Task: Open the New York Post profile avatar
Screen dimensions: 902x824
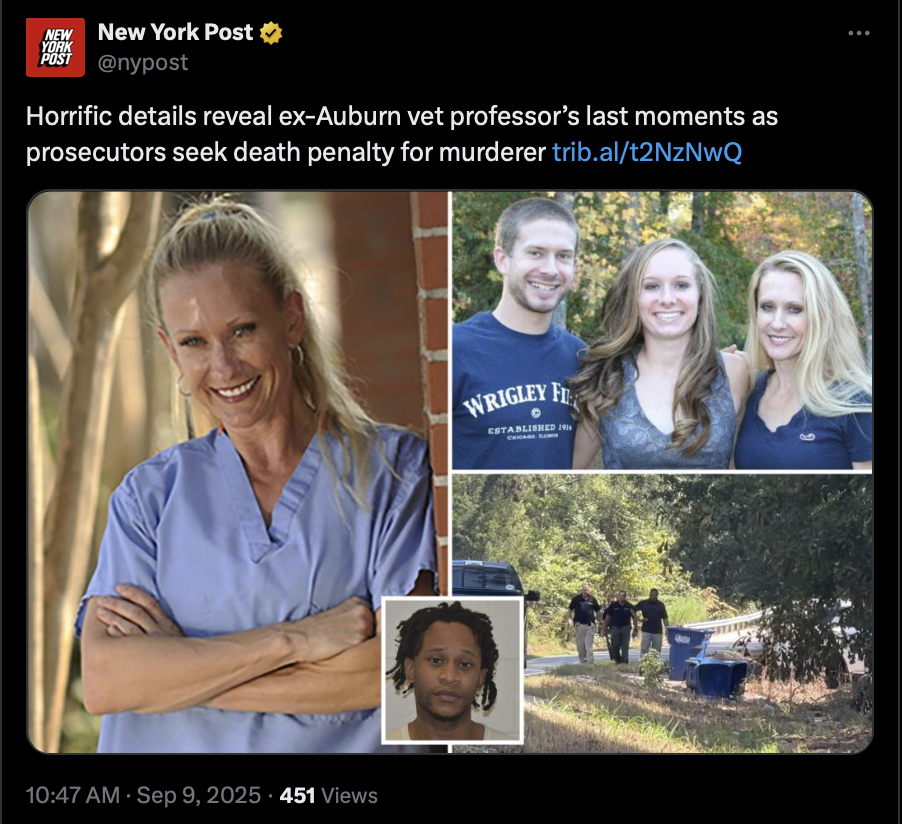Action: [x=55, y=47]
